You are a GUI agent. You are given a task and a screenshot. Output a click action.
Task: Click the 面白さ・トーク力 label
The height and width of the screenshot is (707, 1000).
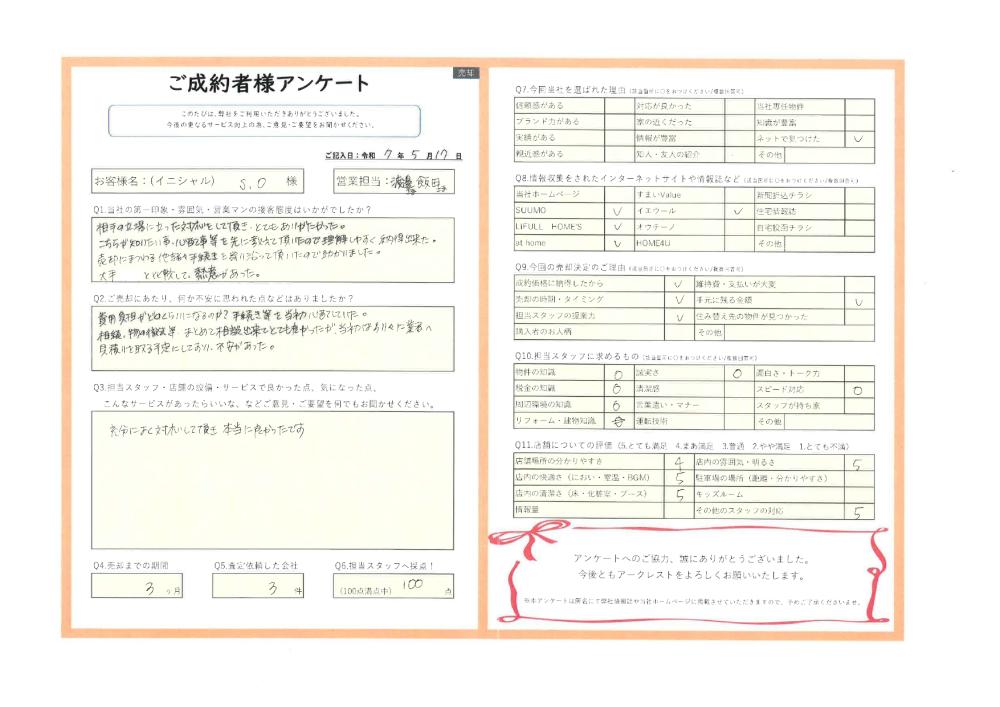[x=788, y=373]
